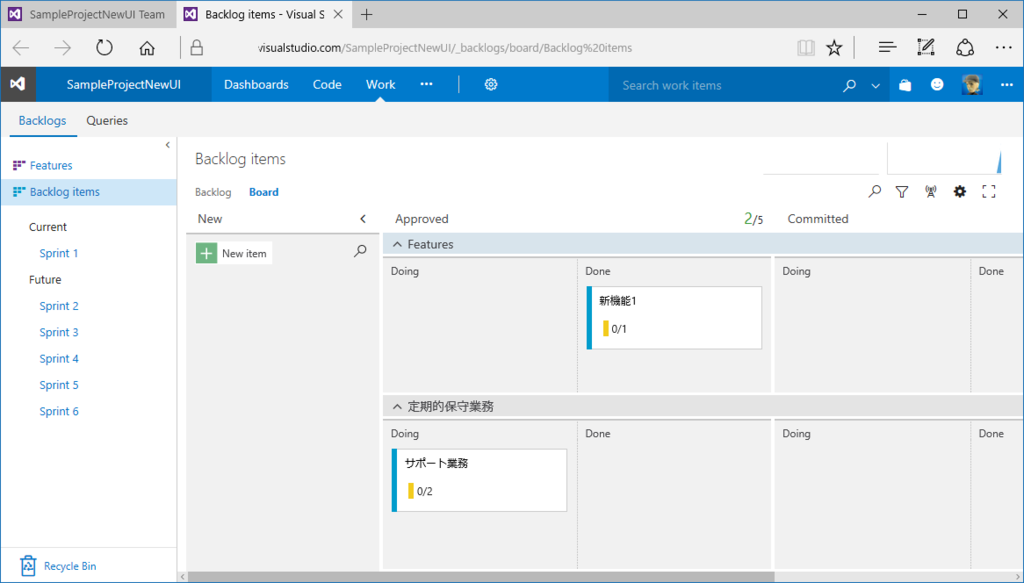Open the browser more actions ellipsis
Viewport: 1024px width, 583px height.
tap(1004, 48)
